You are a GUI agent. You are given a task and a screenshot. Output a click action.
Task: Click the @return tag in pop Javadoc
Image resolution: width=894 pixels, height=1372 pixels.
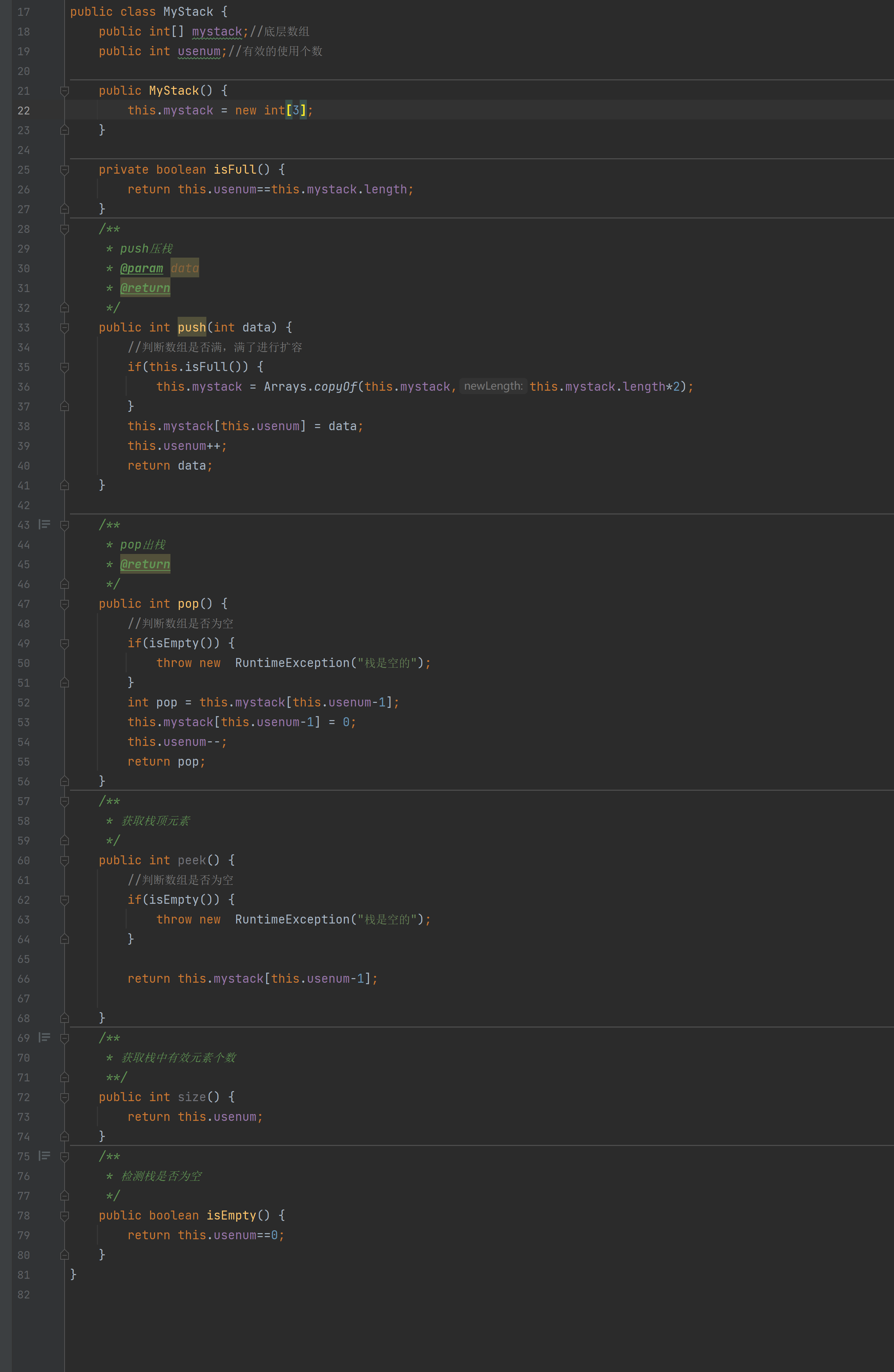145,564
